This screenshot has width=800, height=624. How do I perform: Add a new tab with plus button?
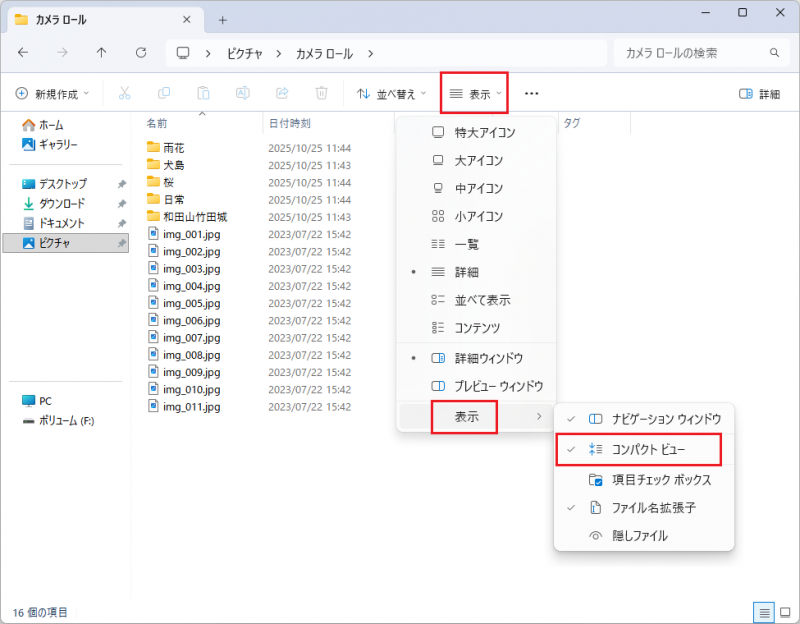coord(222,20)
